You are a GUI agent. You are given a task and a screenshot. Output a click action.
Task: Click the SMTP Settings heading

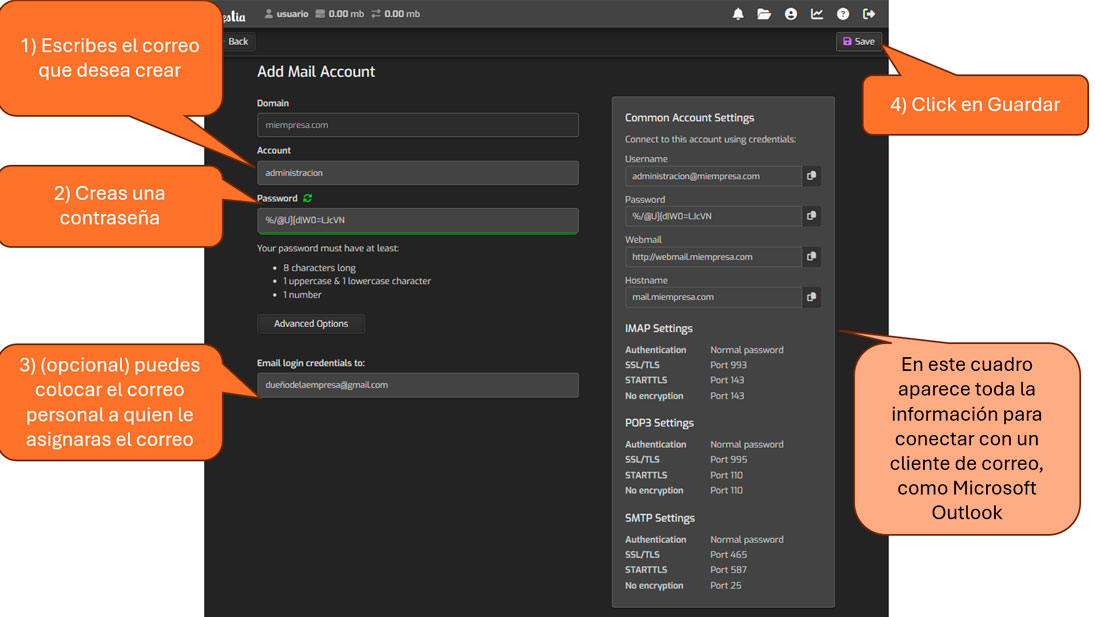pos(660,518)
